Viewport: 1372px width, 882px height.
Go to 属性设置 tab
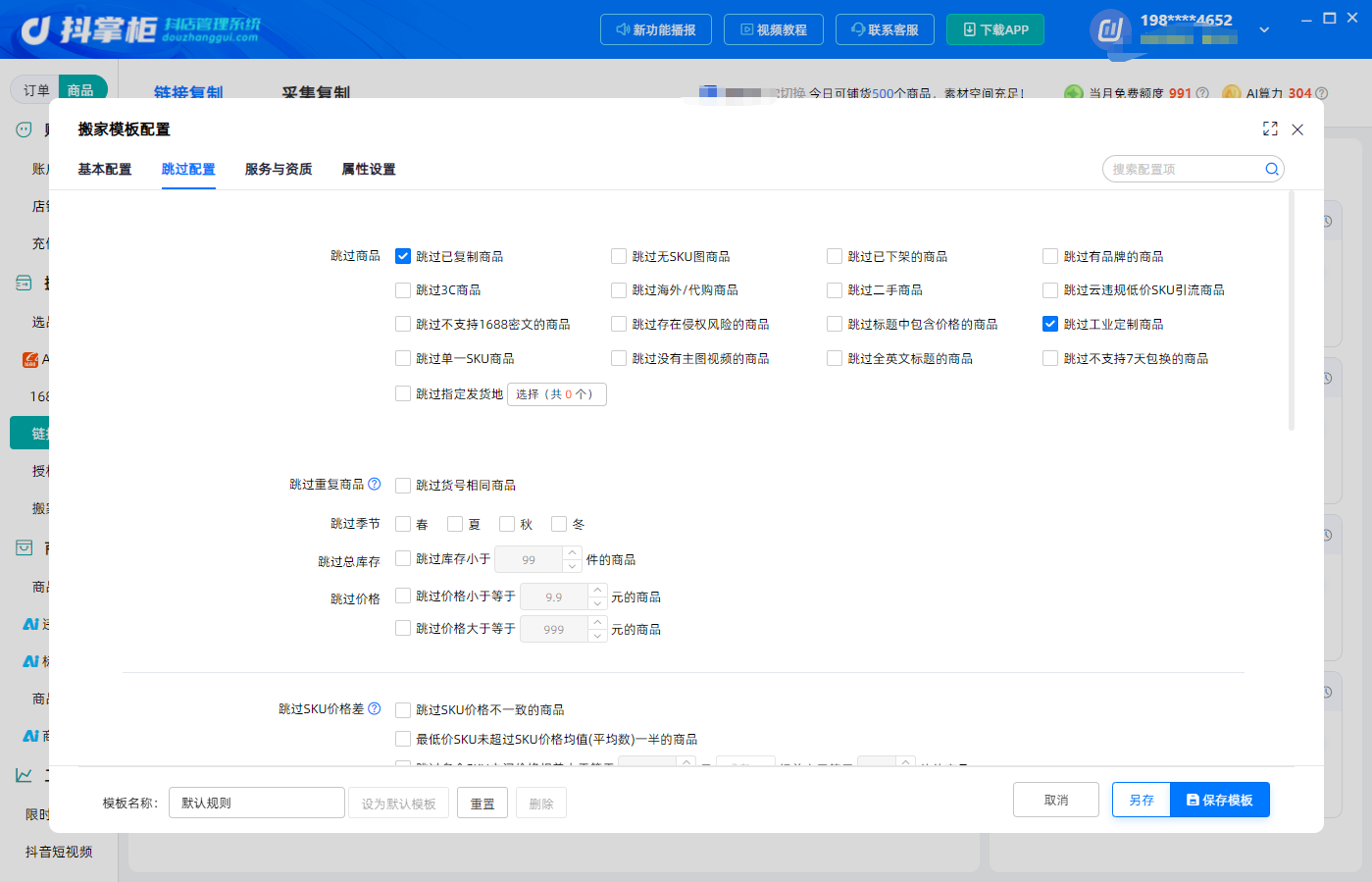(369, 169)
